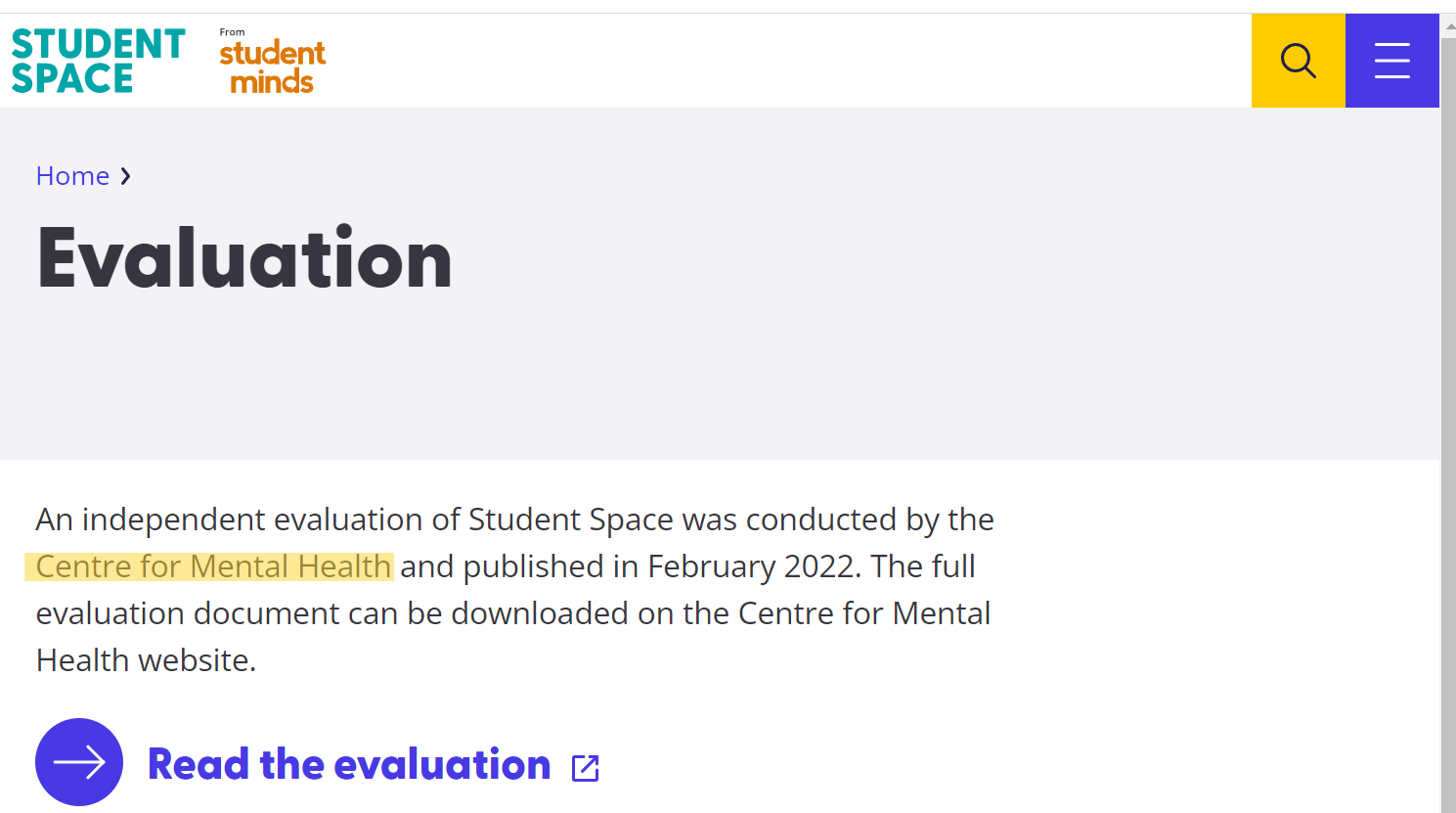Click the Student Space logo
The image size is (1456, 813).
click(98, 61)
